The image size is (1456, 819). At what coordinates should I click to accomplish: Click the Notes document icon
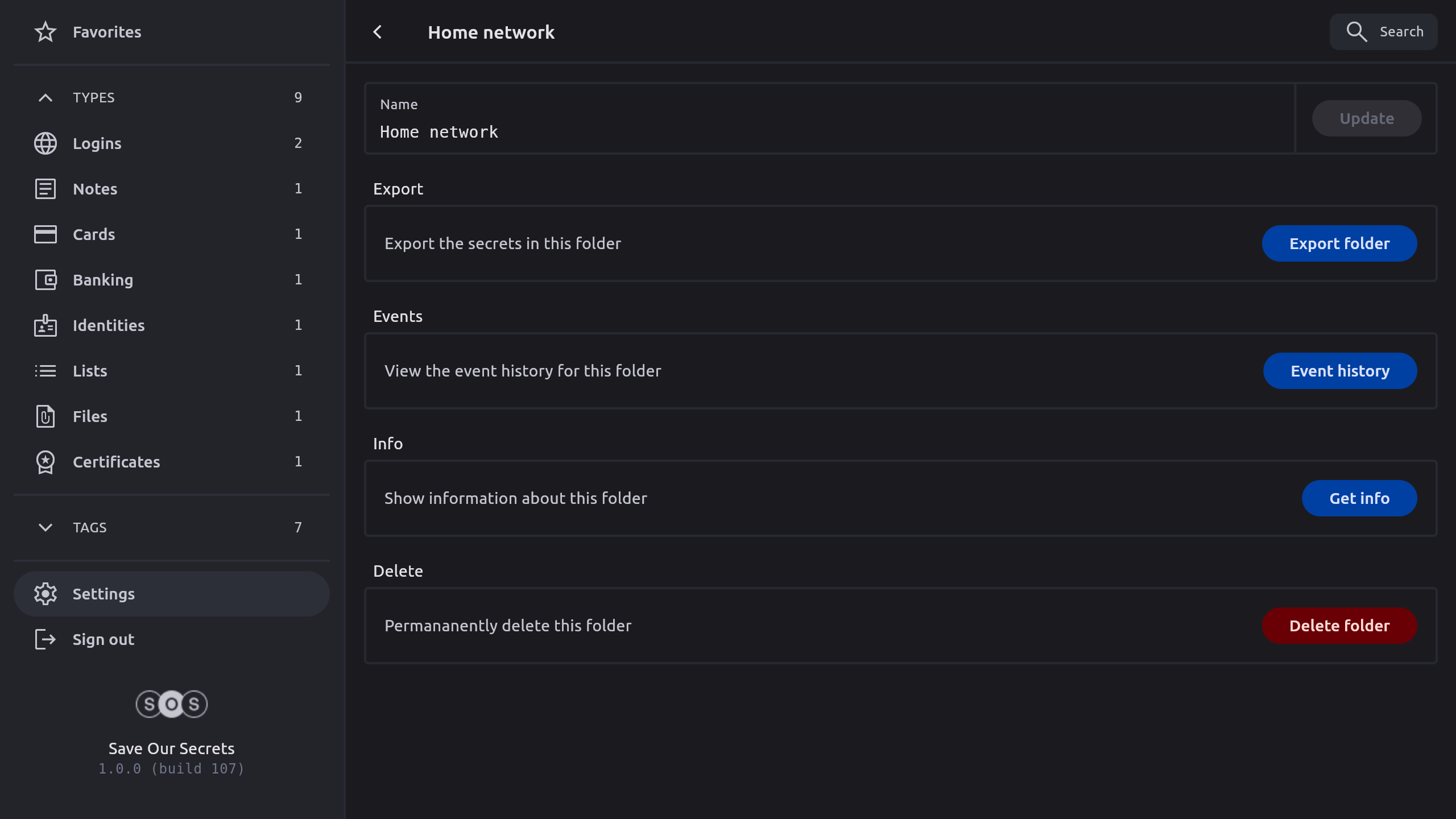45,189
